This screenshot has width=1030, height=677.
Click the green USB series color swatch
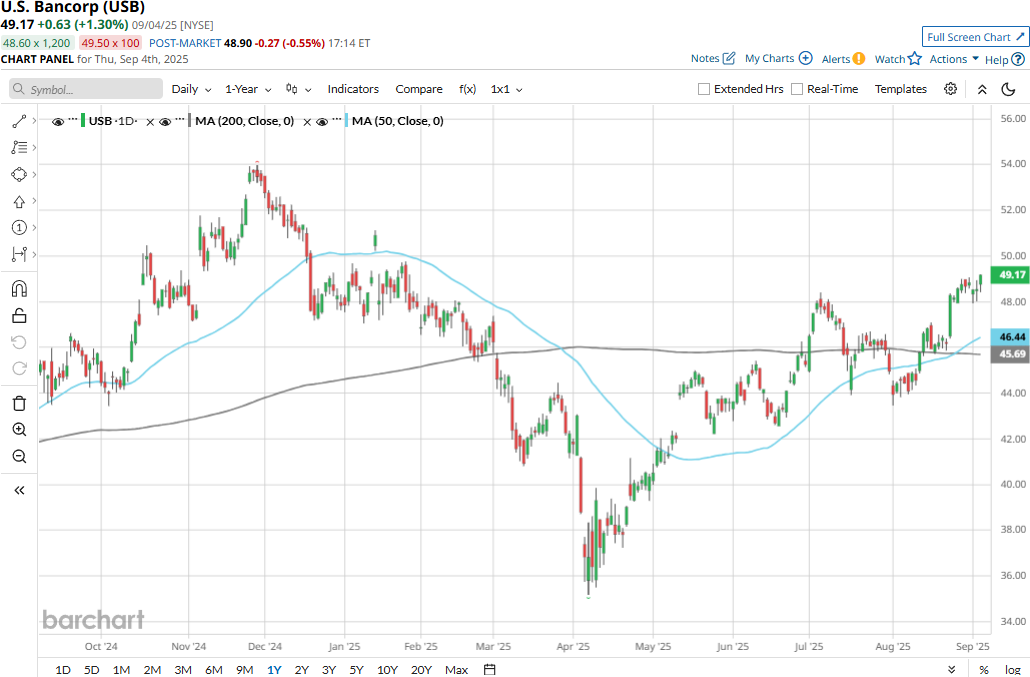point(83,121)
